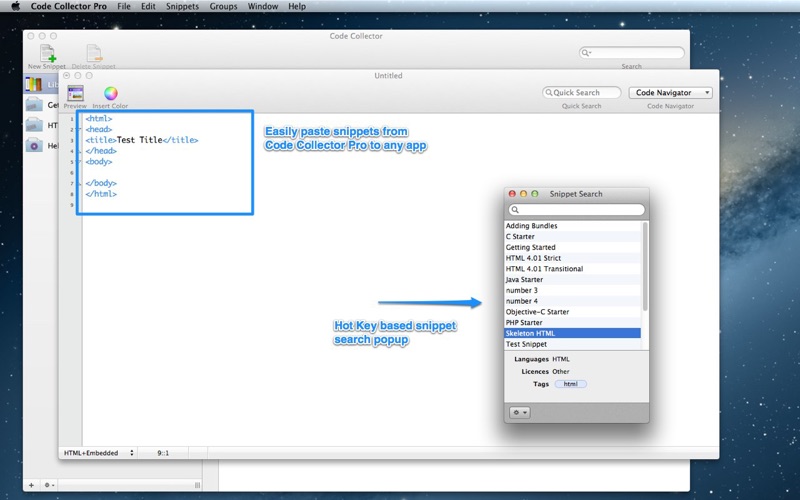Open gear action menu in Snippet Search

(520, 411)
